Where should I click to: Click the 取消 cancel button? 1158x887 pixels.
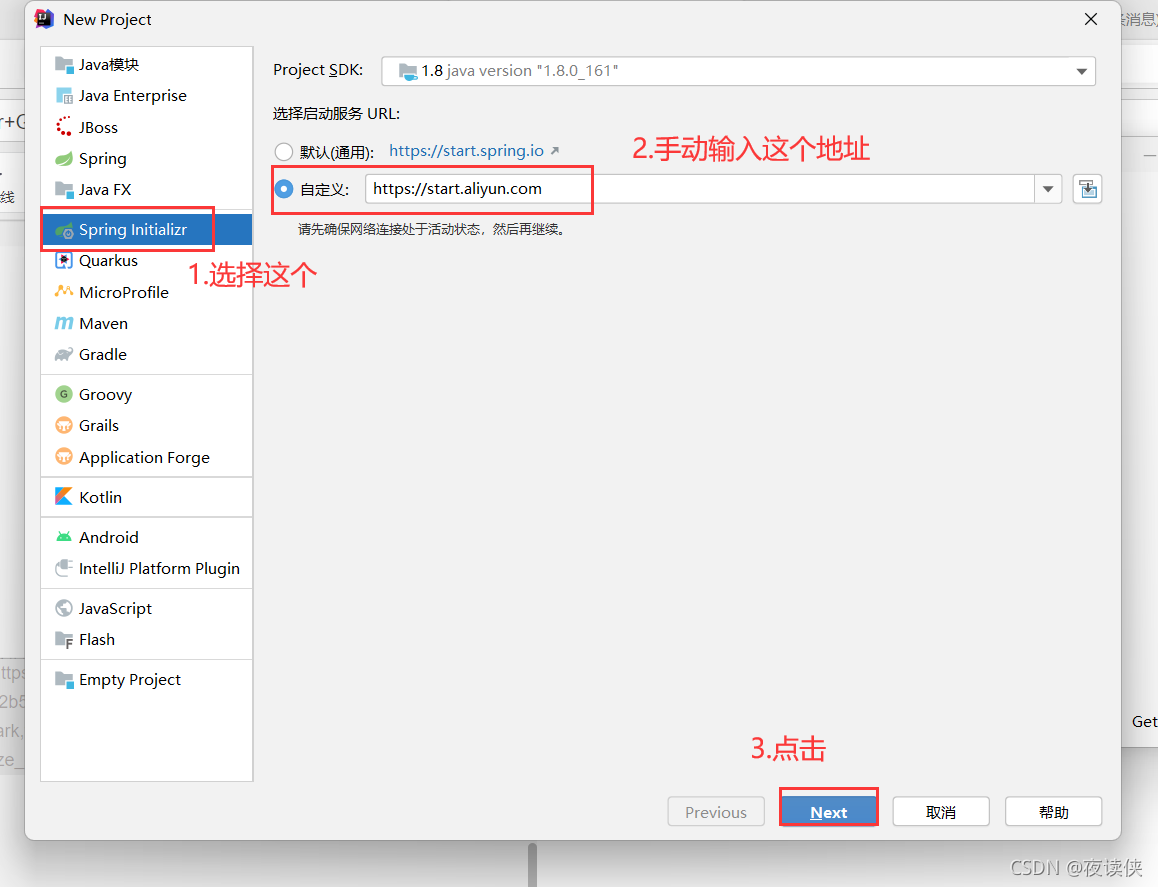coord(941,812)
